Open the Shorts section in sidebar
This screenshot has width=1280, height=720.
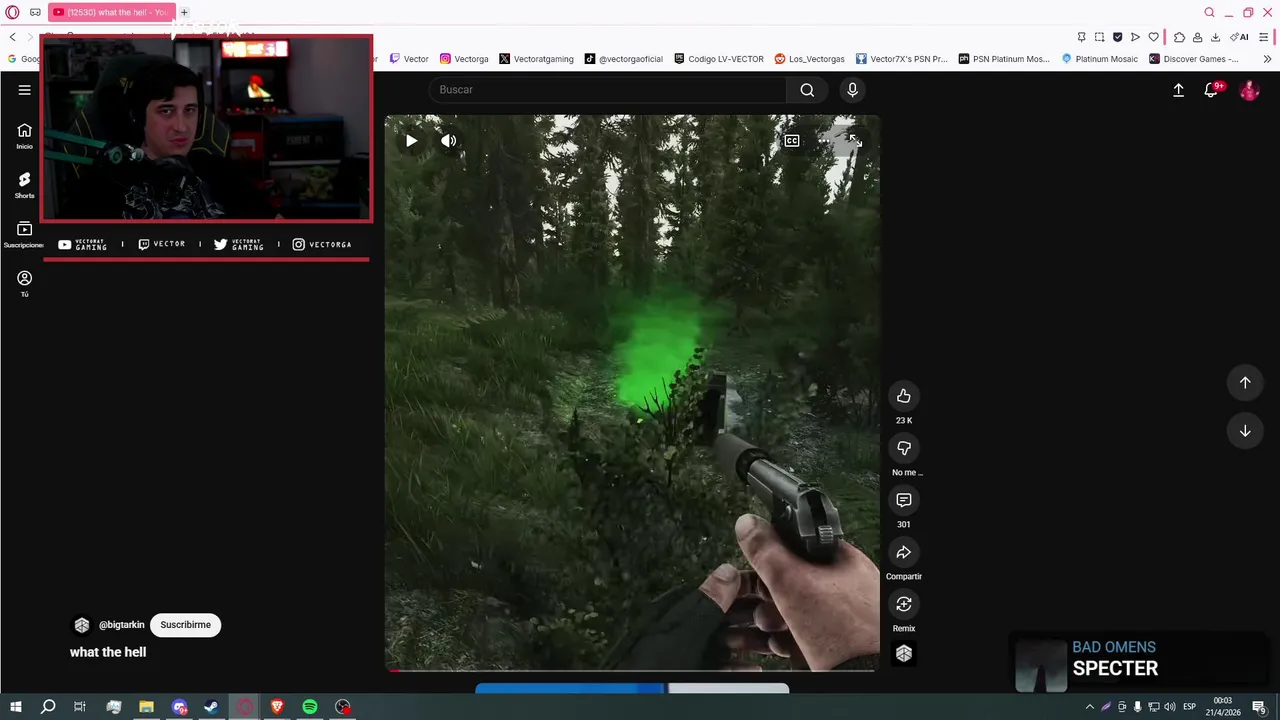(24, 185)
